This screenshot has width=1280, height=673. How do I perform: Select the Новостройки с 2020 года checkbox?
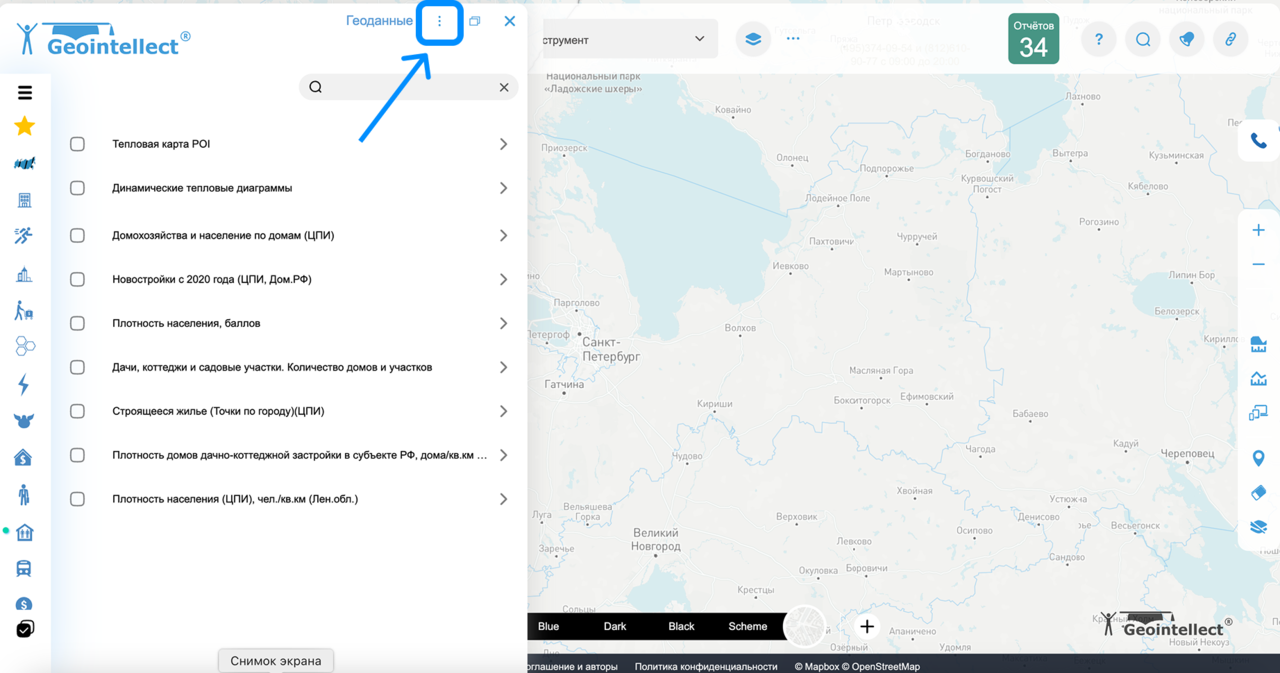[77, 279]
